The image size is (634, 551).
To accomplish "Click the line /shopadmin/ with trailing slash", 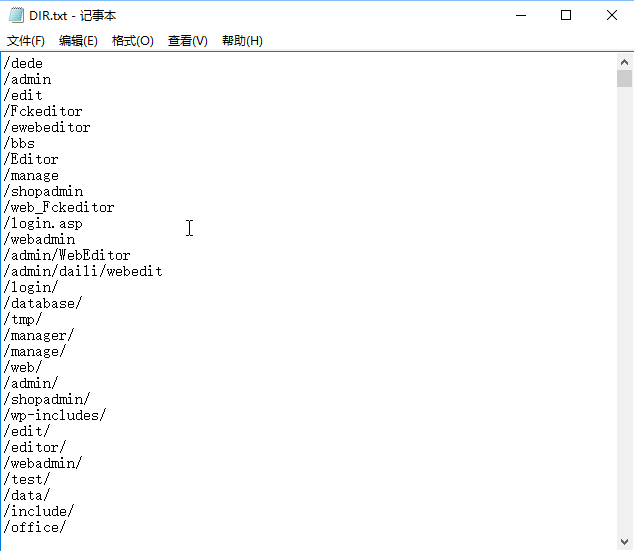I will click(47, 400).
